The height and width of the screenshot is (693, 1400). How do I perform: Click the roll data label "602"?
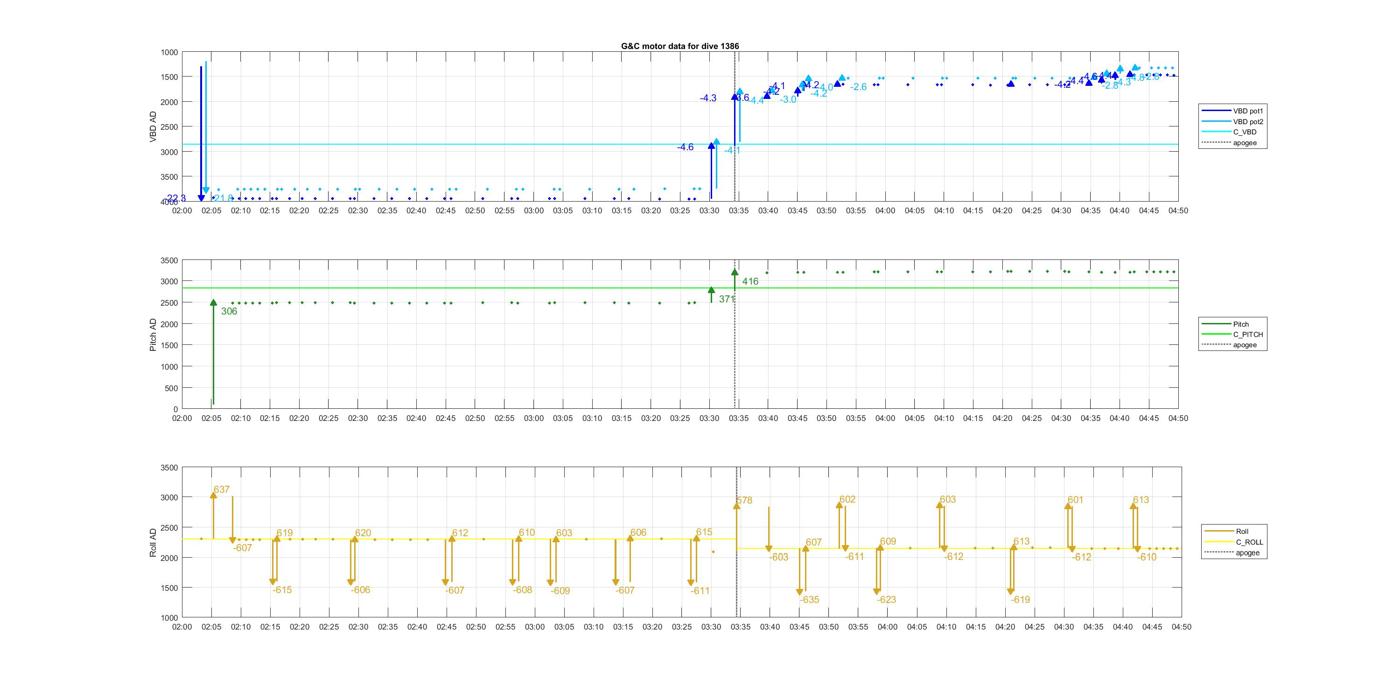pyautogui.click(x=847, y=499)
